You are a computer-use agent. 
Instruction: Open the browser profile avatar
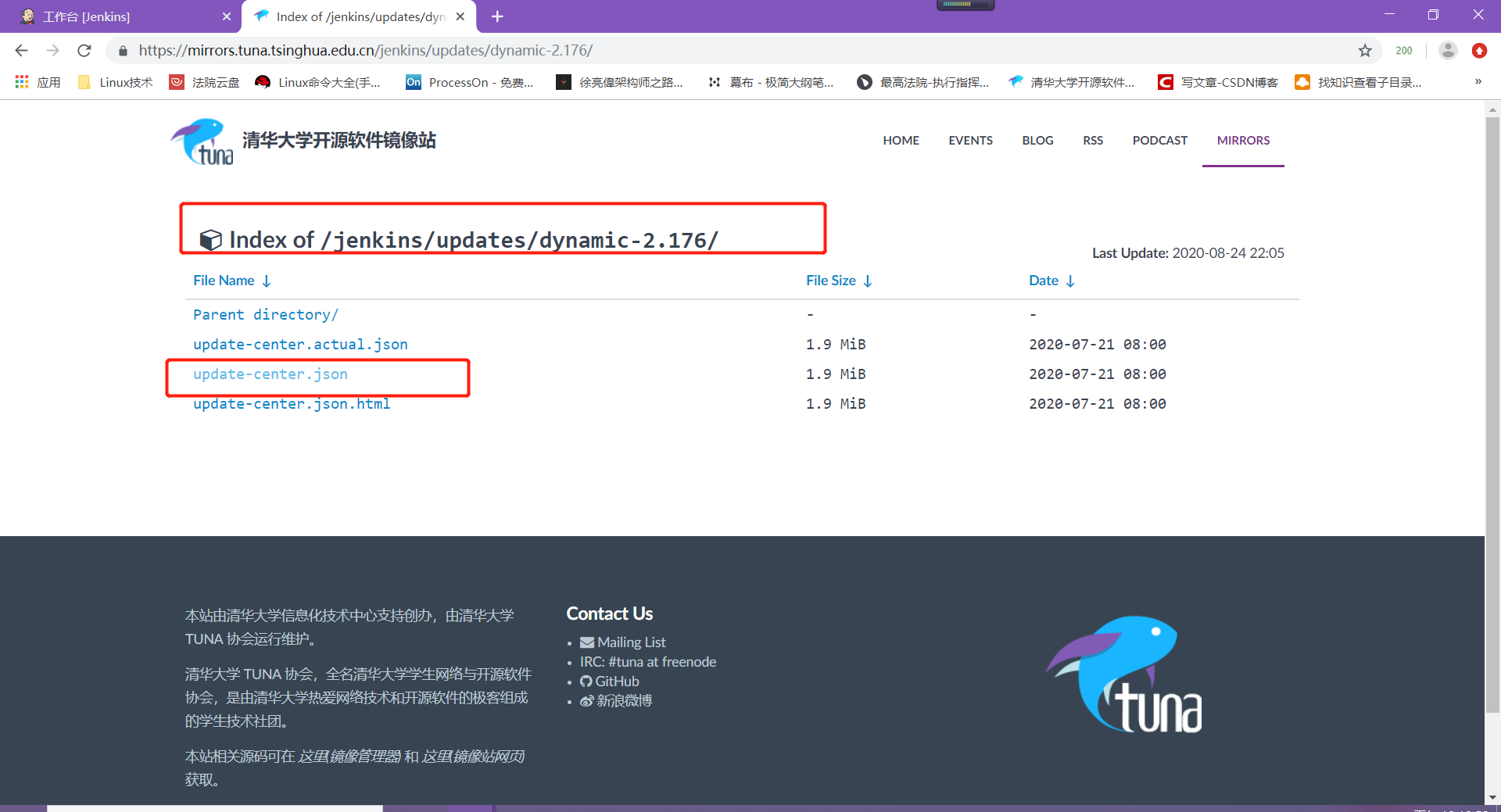pos(1448,51)
